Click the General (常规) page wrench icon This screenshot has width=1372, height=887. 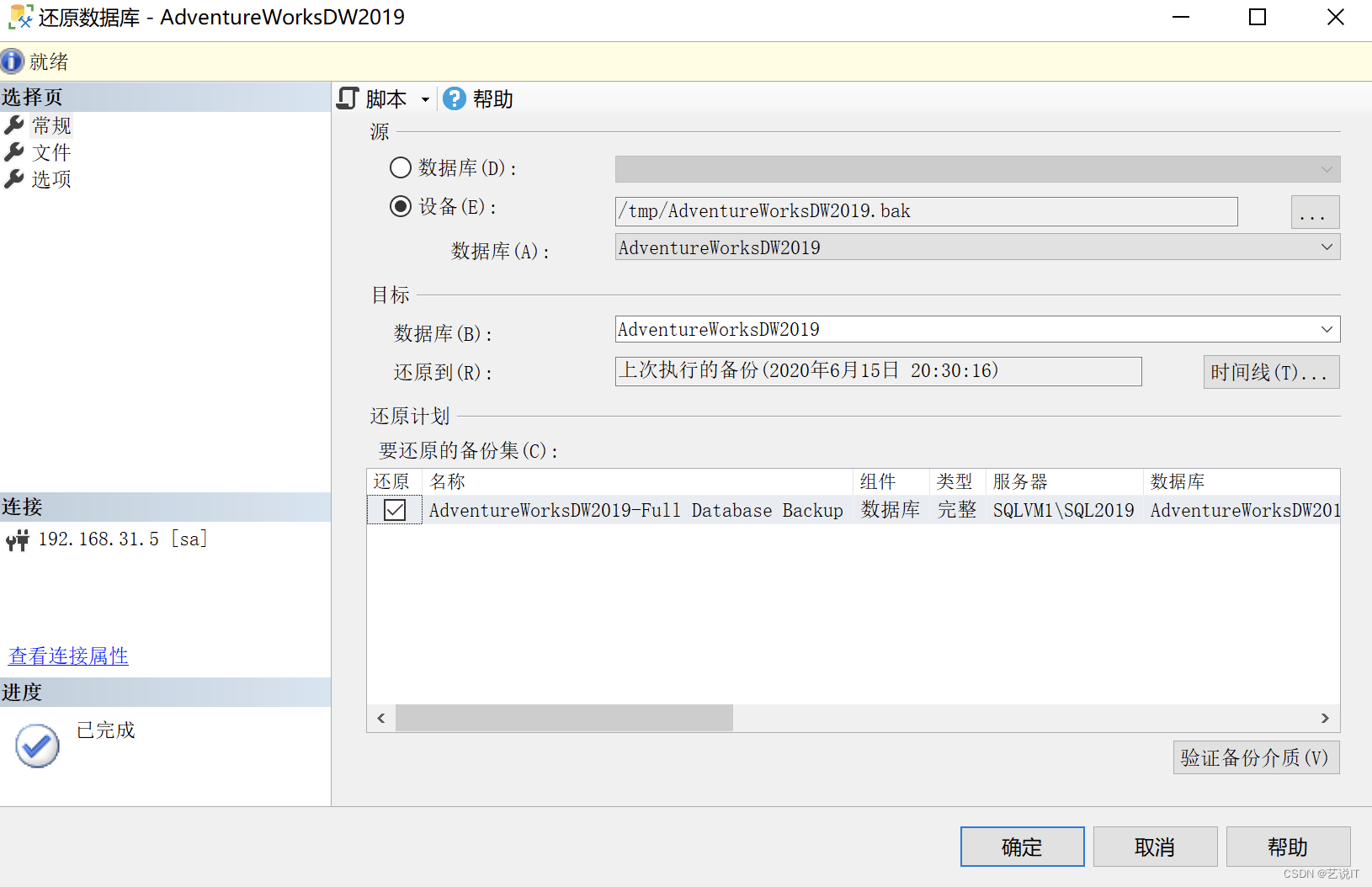click(x=14, y=125)
